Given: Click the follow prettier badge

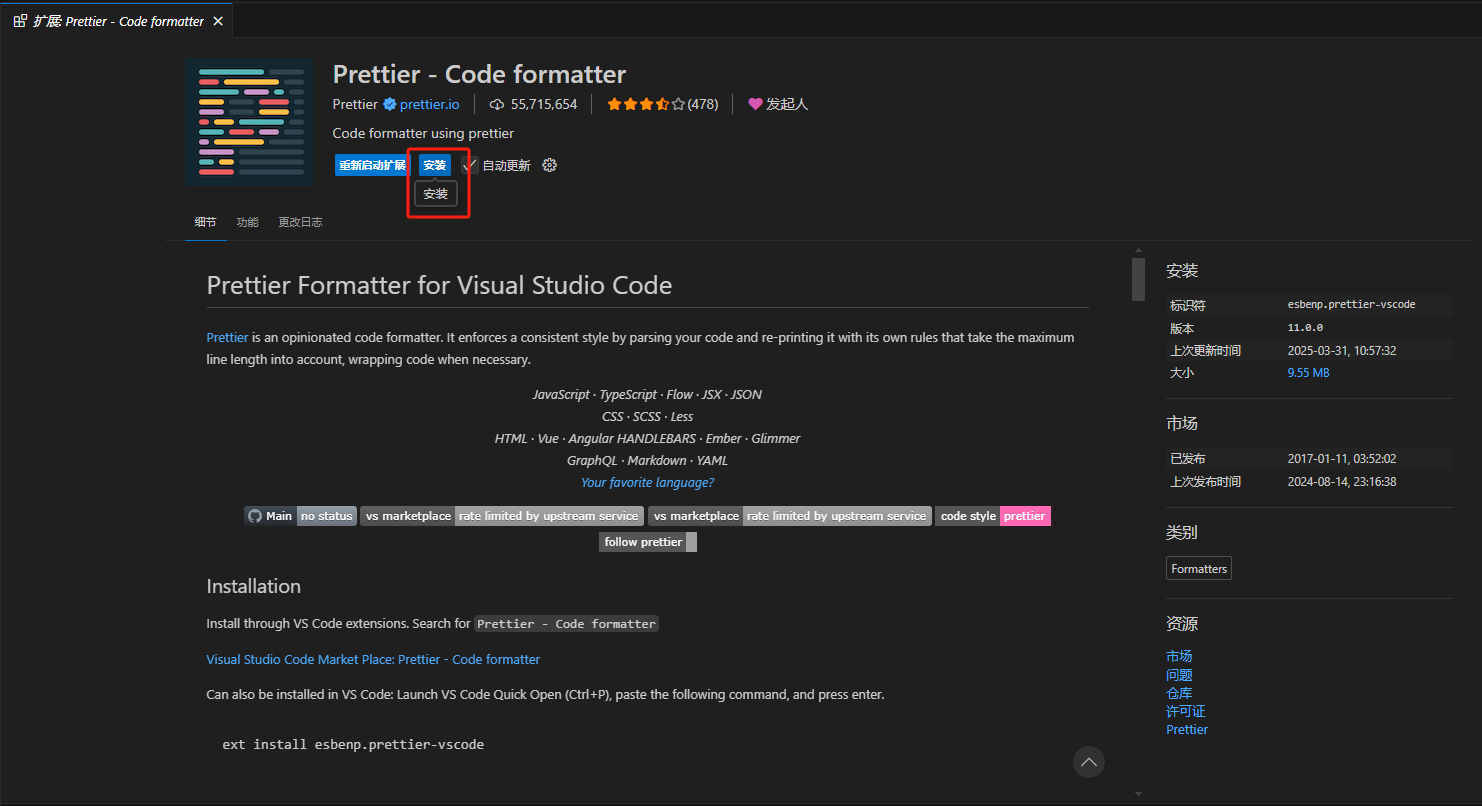Looking at the screenshot, I should click(x=648, y=542).
